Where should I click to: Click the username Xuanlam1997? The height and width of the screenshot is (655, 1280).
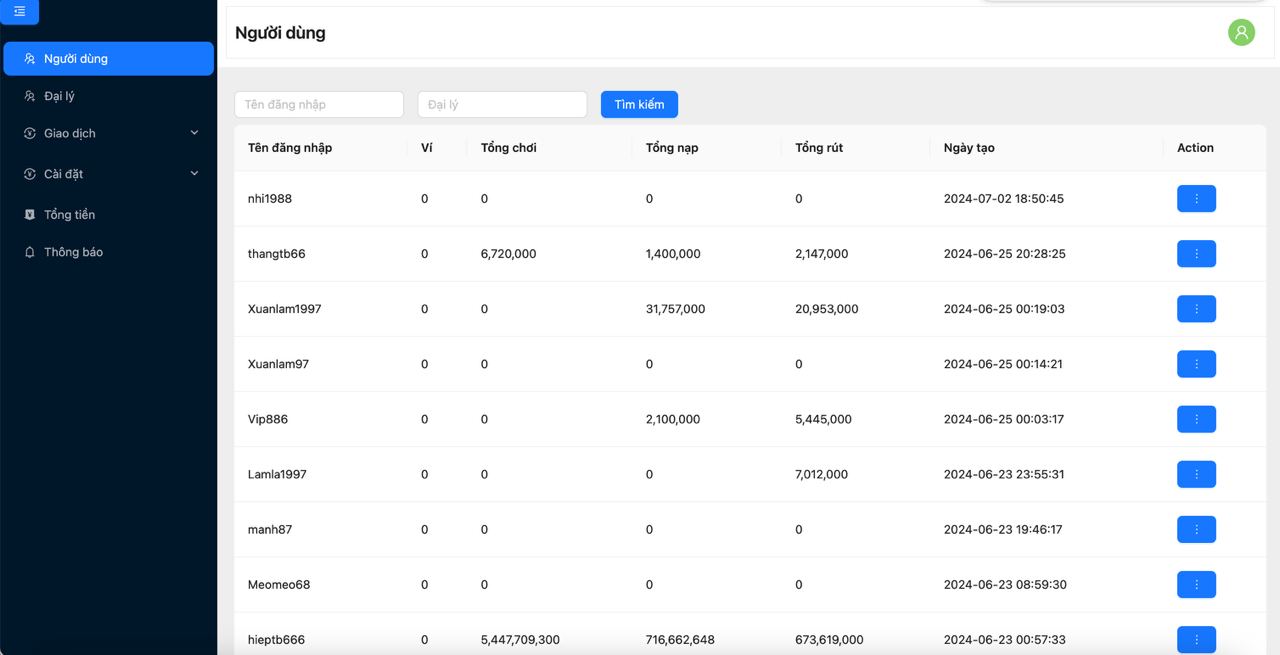coord(285,309)
